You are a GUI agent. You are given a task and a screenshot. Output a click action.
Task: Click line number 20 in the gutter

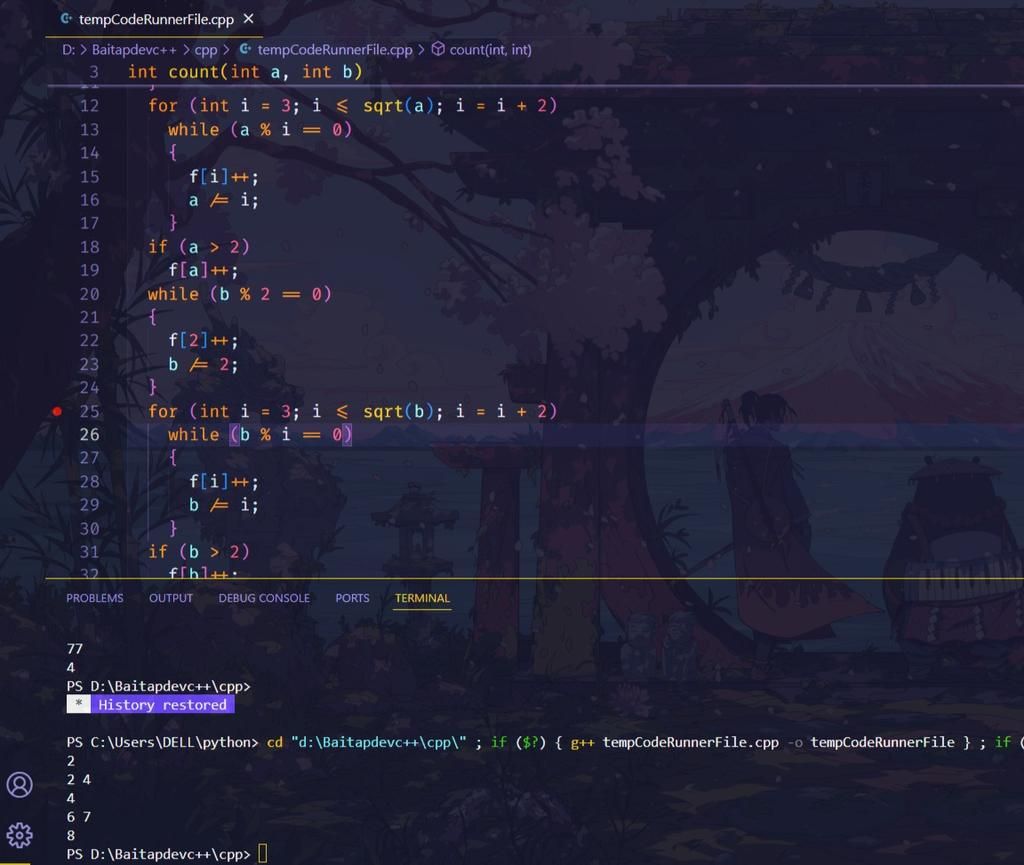click(x=89, y=294)
